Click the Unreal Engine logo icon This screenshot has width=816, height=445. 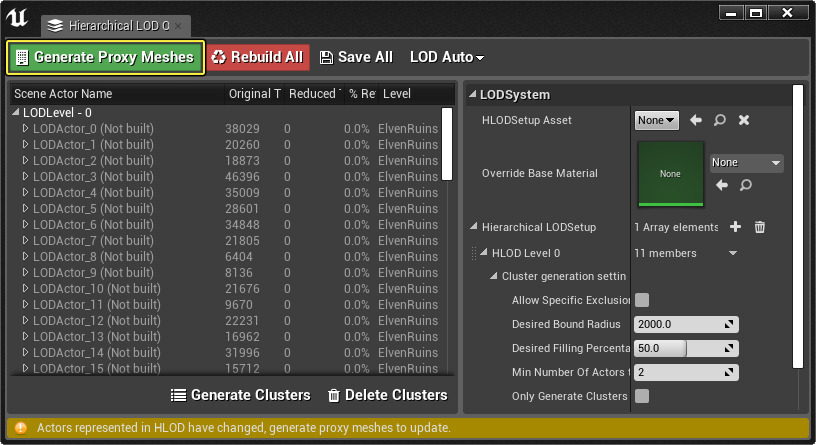[17, 18]
